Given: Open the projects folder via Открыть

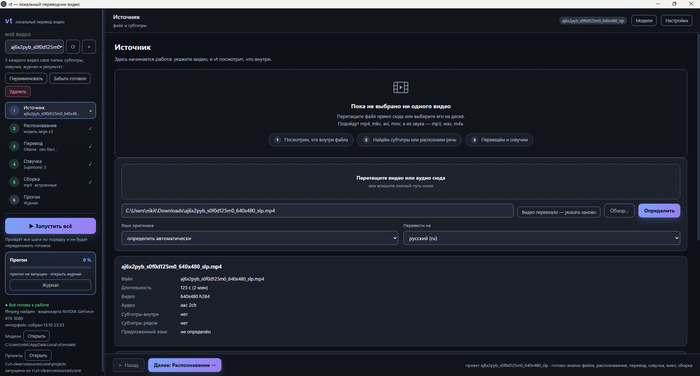Looking at the screenshot, I should [38, 355].
